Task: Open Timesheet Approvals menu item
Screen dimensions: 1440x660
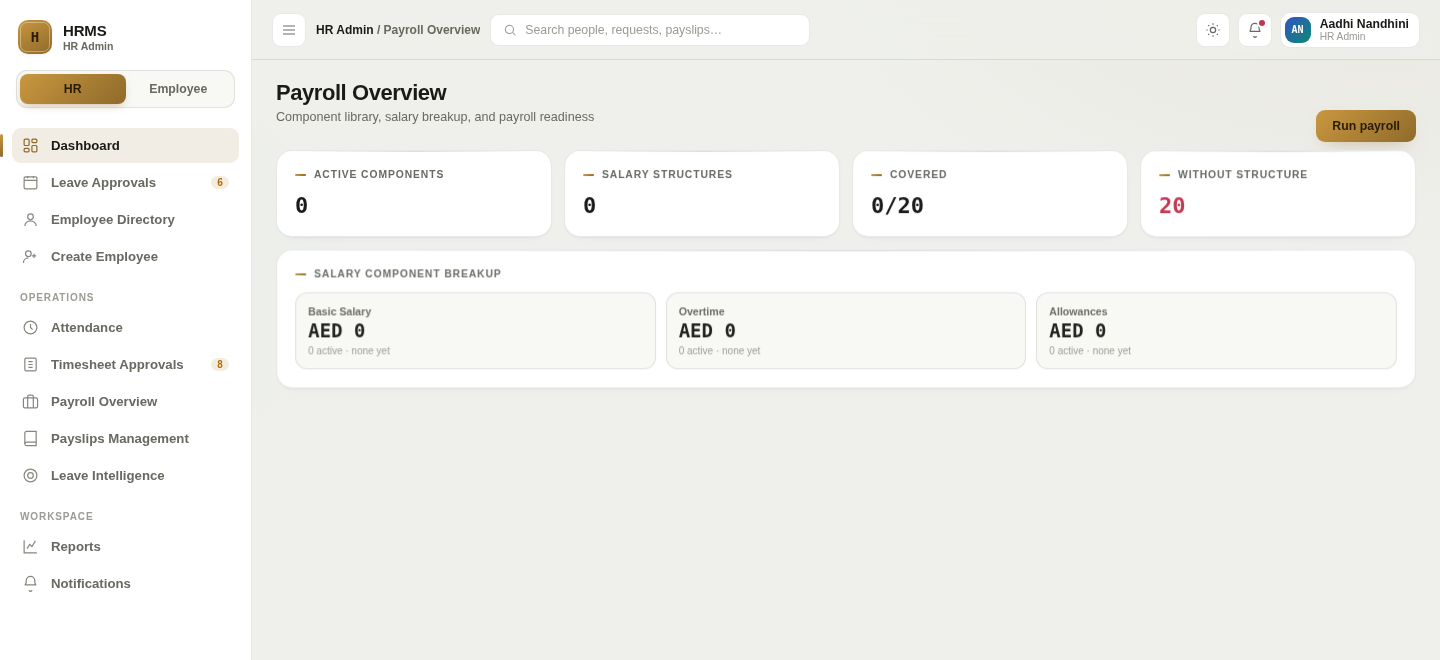Action: coord(125,365)
